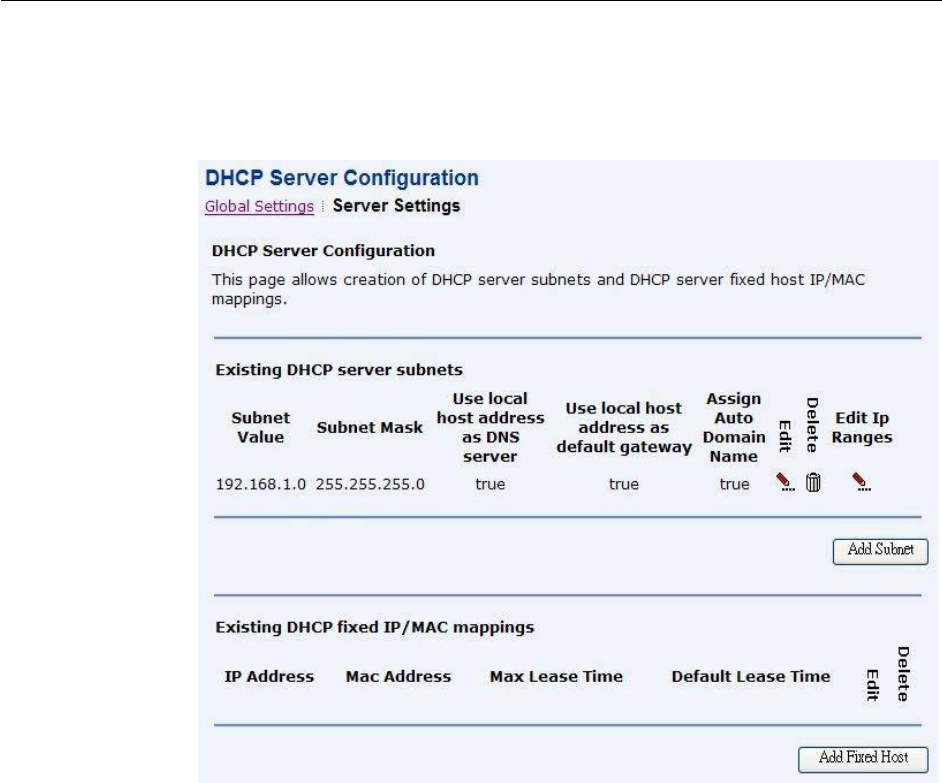Click the IP Address column header
The width and height of the screenshot is (942, 783).
[269, 676]
